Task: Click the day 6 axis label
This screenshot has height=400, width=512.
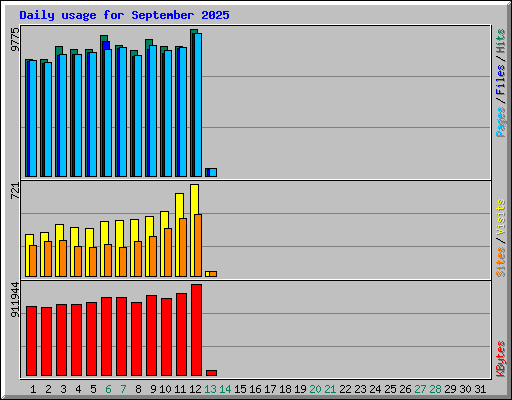Action: (108, 389)
